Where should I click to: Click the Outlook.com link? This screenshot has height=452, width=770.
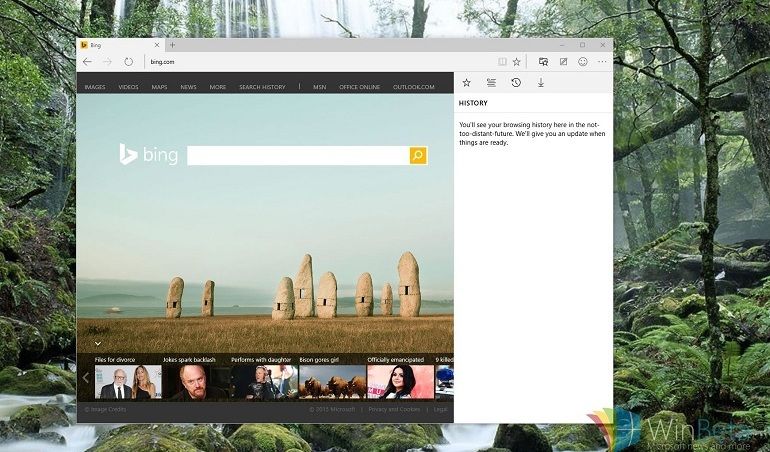coord(414,87)
